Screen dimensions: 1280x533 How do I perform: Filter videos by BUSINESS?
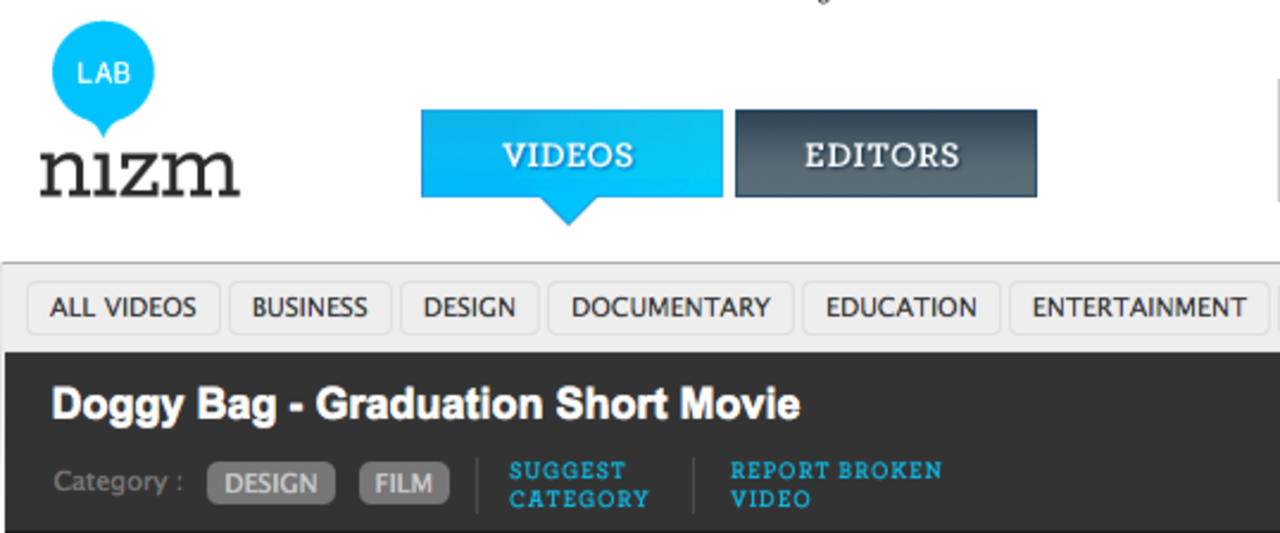click(310, 307)
